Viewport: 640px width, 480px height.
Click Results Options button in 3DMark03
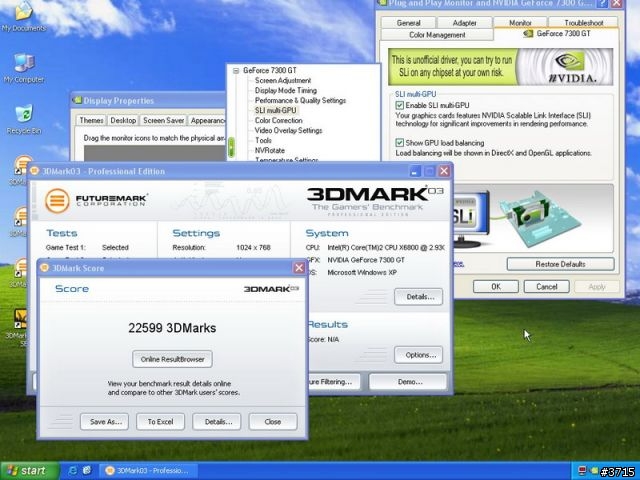click(x=418, y=355)
